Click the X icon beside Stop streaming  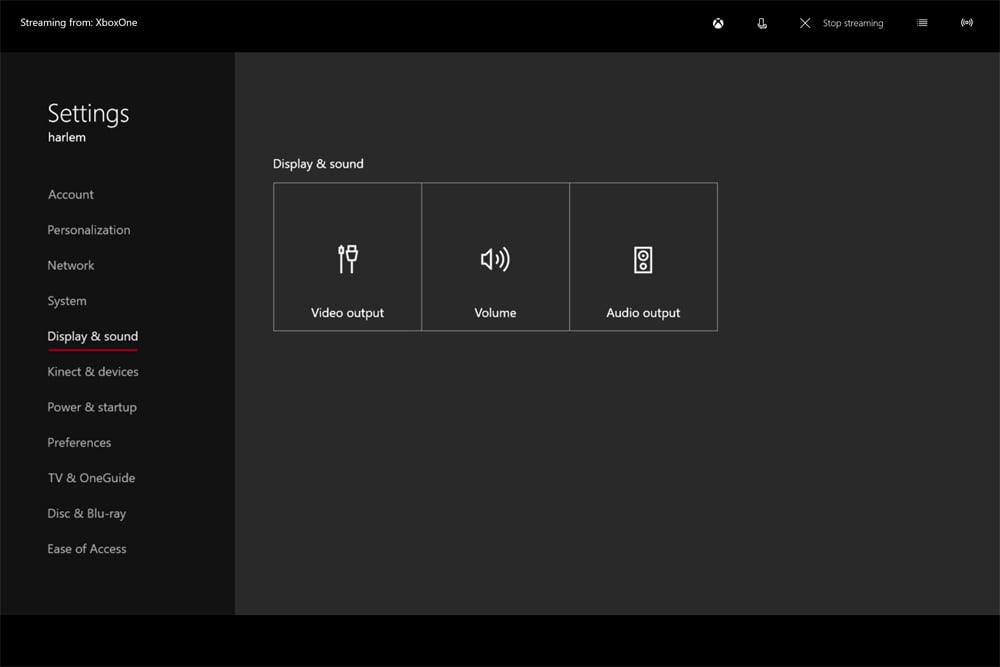(805, 23)
